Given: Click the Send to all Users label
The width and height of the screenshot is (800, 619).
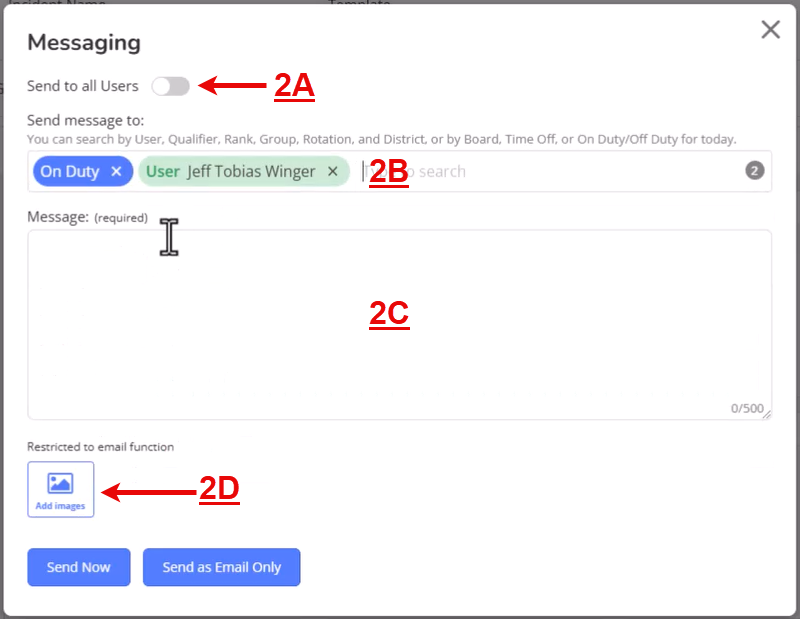Looking at the screenshot, I should [x=83, y=86].
